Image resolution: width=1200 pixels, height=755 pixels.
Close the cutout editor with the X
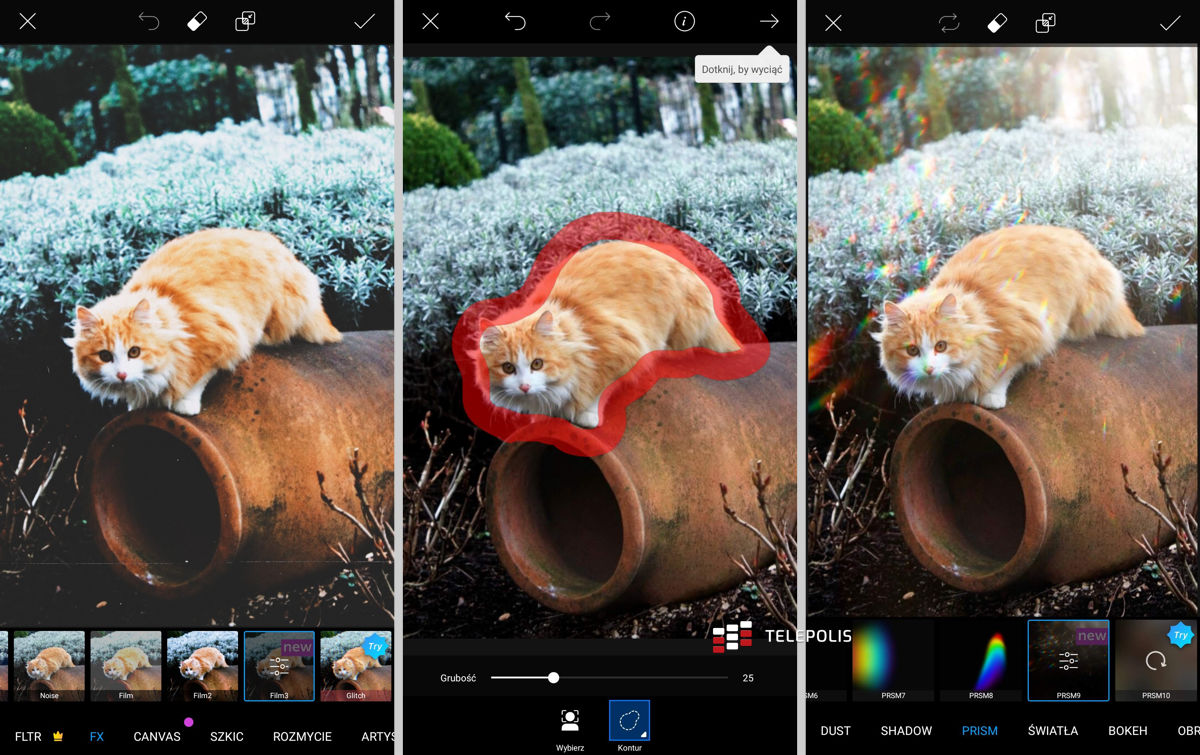tap(430, 22)
